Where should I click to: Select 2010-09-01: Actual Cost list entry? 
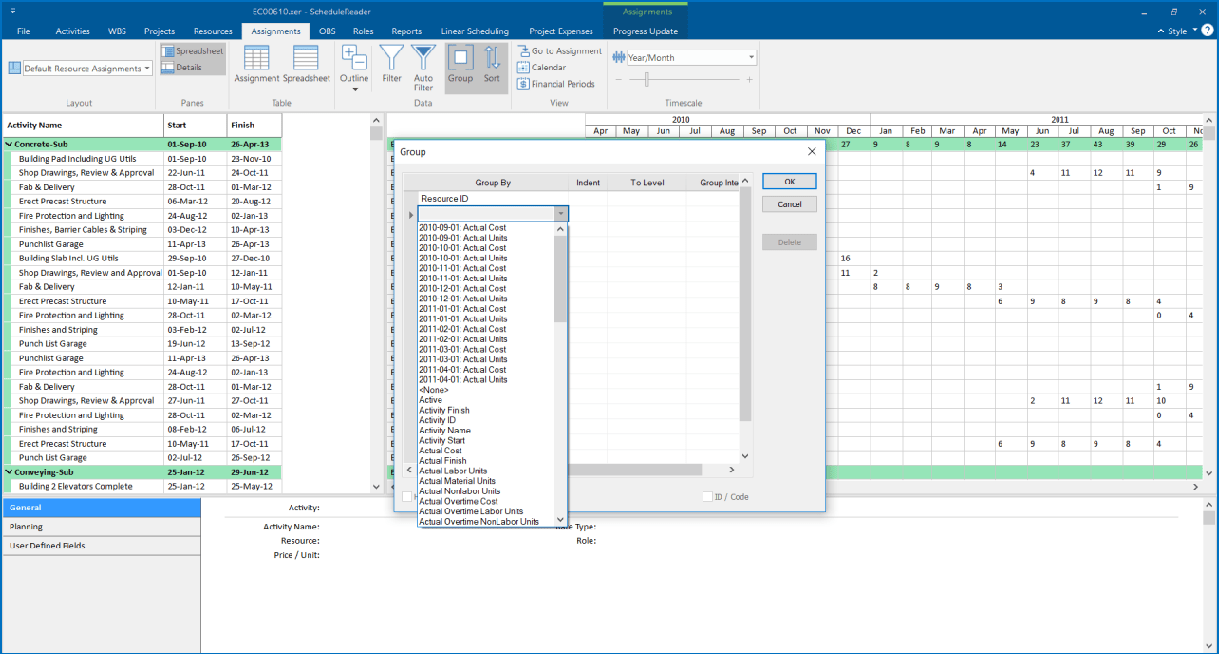(462, 228)
